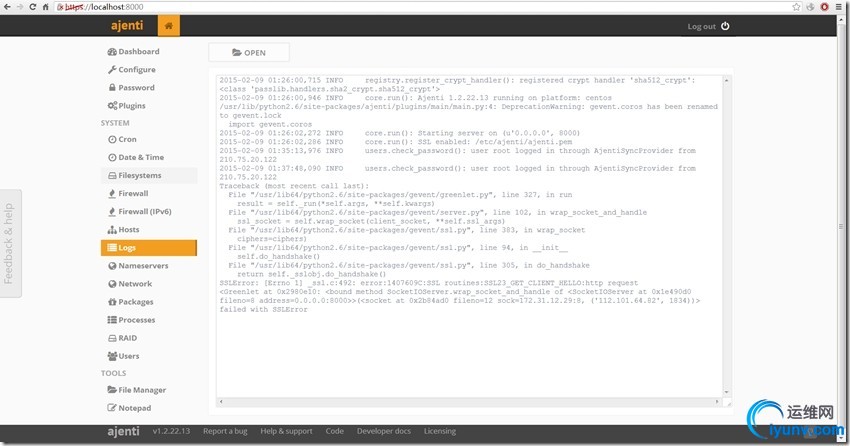The height and width of the screenshot is (446, 850).
Task: Click the File Manager folder icon
Action: 112,390
